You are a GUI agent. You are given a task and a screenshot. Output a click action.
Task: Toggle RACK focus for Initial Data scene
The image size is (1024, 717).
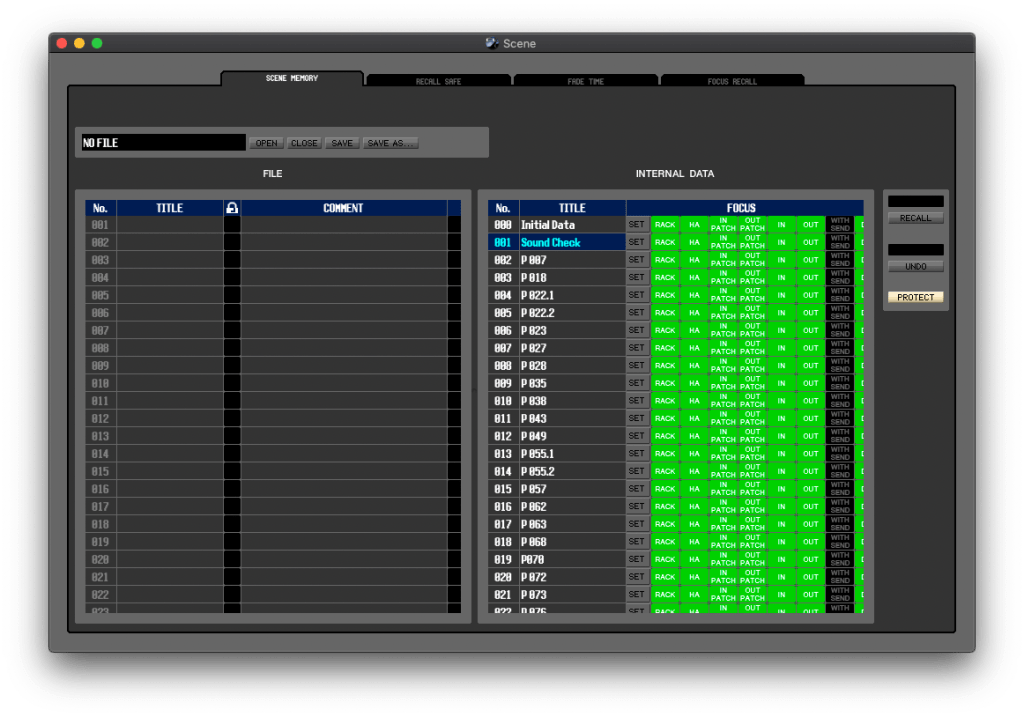pyautogui.click(x=665, y=225)
